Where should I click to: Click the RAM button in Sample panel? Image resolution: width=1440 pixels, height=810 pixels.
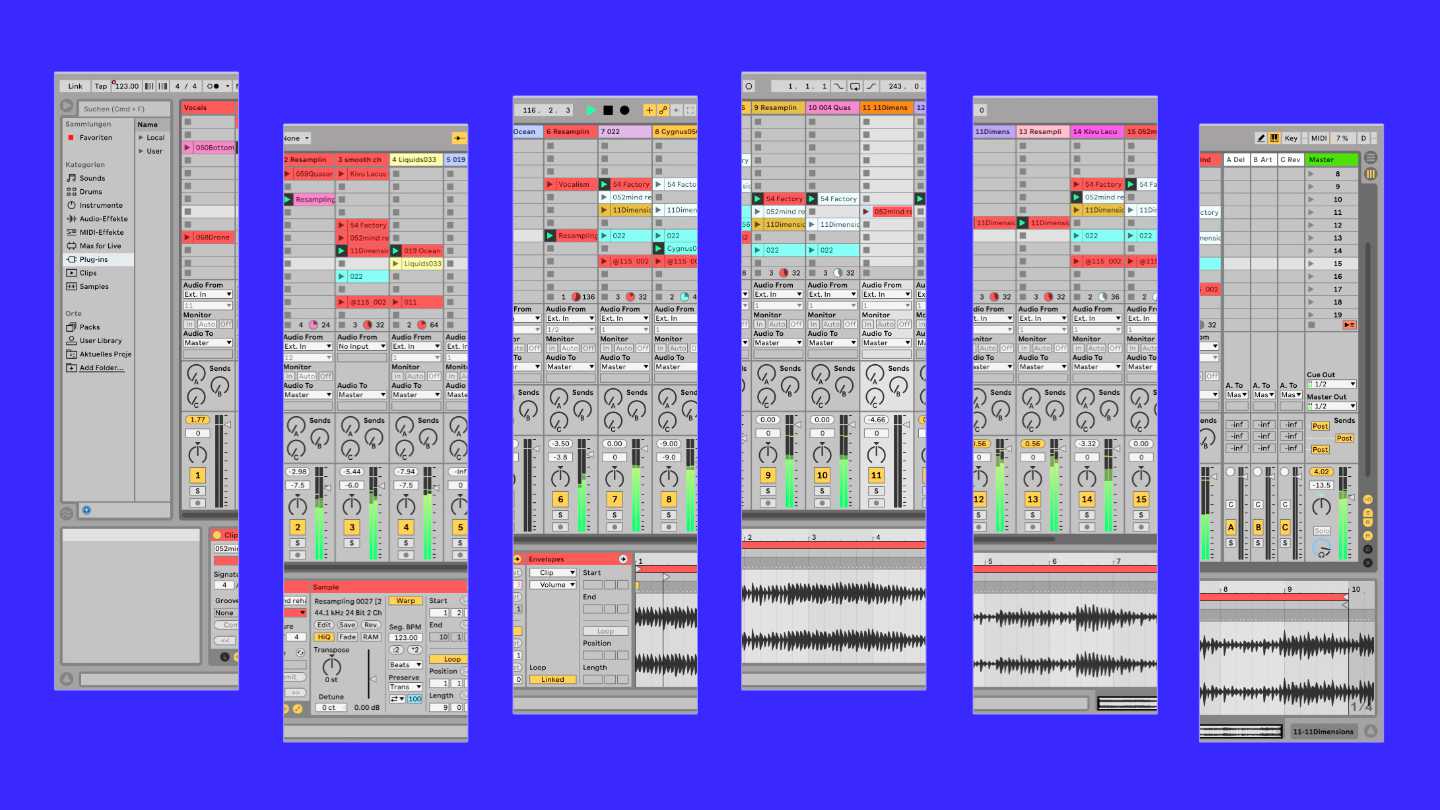click(x=371, y=636)
